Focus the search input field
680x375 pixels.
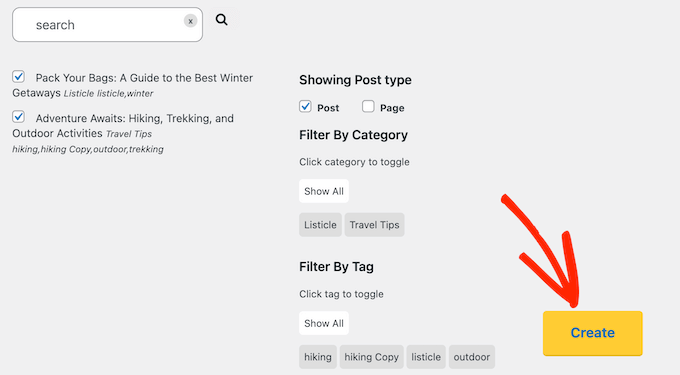click(x=107, y=25)
